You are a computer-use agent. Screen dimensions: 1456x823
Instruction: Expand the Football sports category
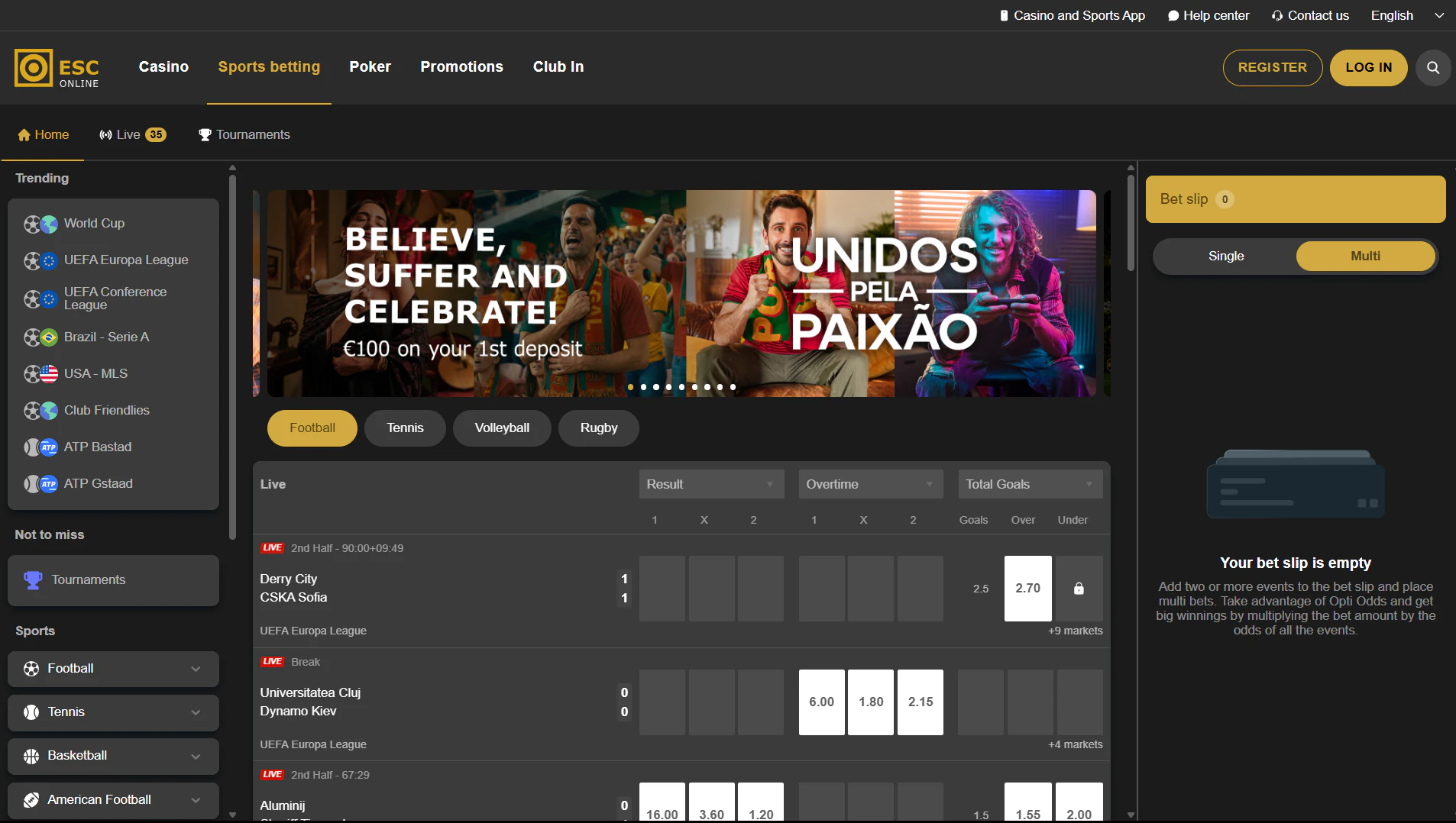(113, 669)
